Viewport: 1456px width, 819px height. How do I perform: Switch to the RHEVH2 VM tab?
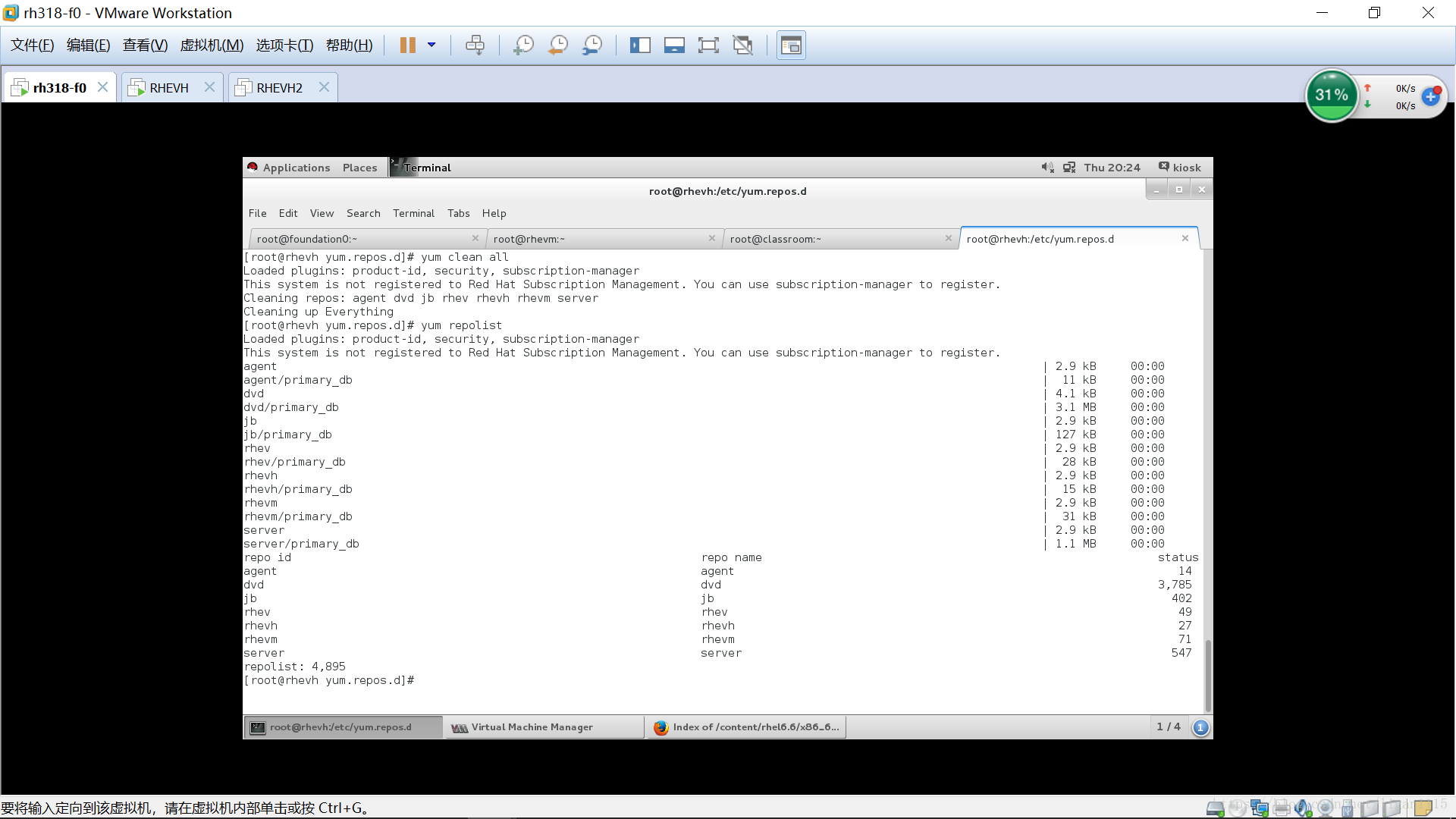[279, 88]
